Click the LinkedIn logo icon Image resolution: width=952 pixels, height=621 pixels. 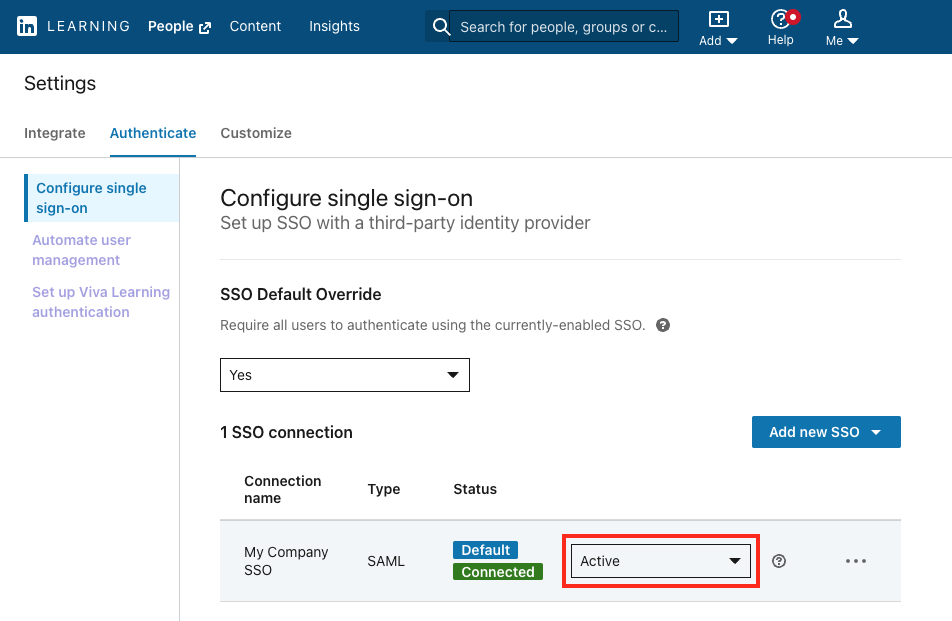[27, 26]
